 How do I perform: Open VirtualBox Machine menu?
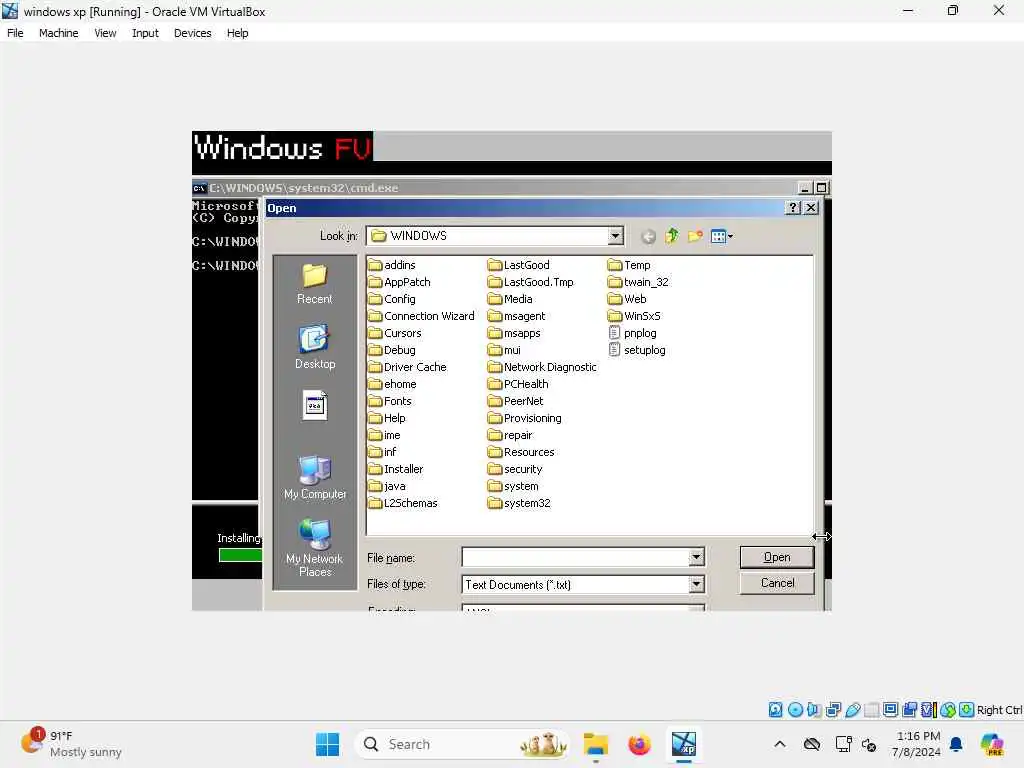click(x=58, y=33)
